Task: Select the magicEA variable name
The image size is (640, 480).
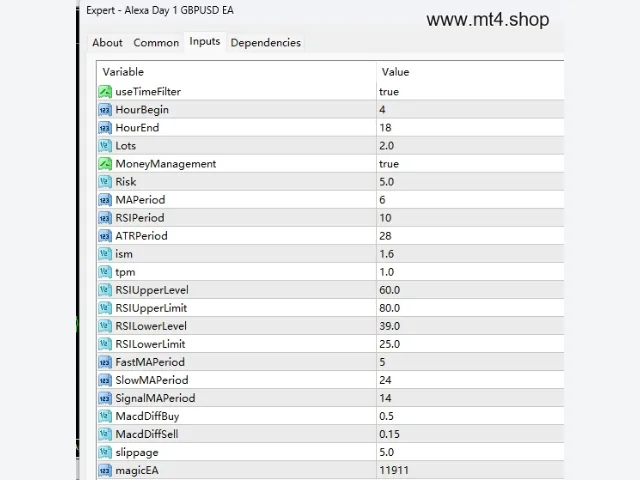Action: pyautogui.click(x=137, y=471)
